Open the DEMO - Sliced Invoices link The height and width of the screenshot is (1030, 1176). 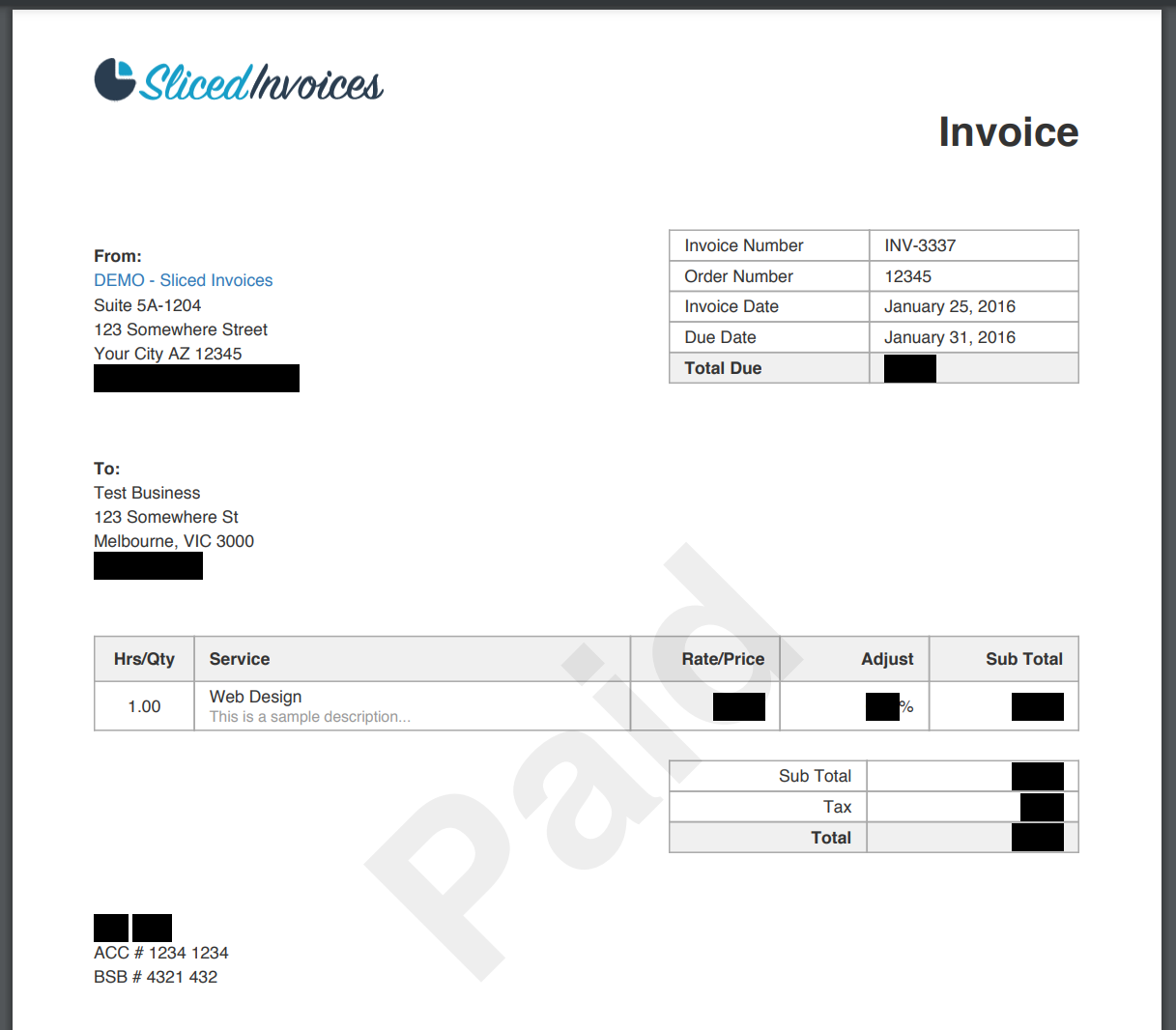(184, 280)
